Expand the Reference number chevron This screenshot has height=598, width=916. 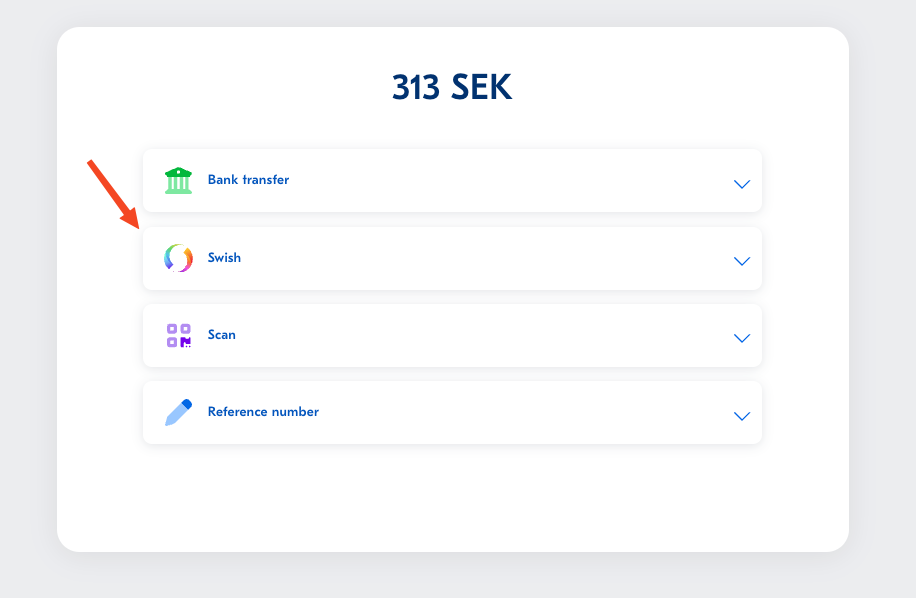tap(741, 415)
